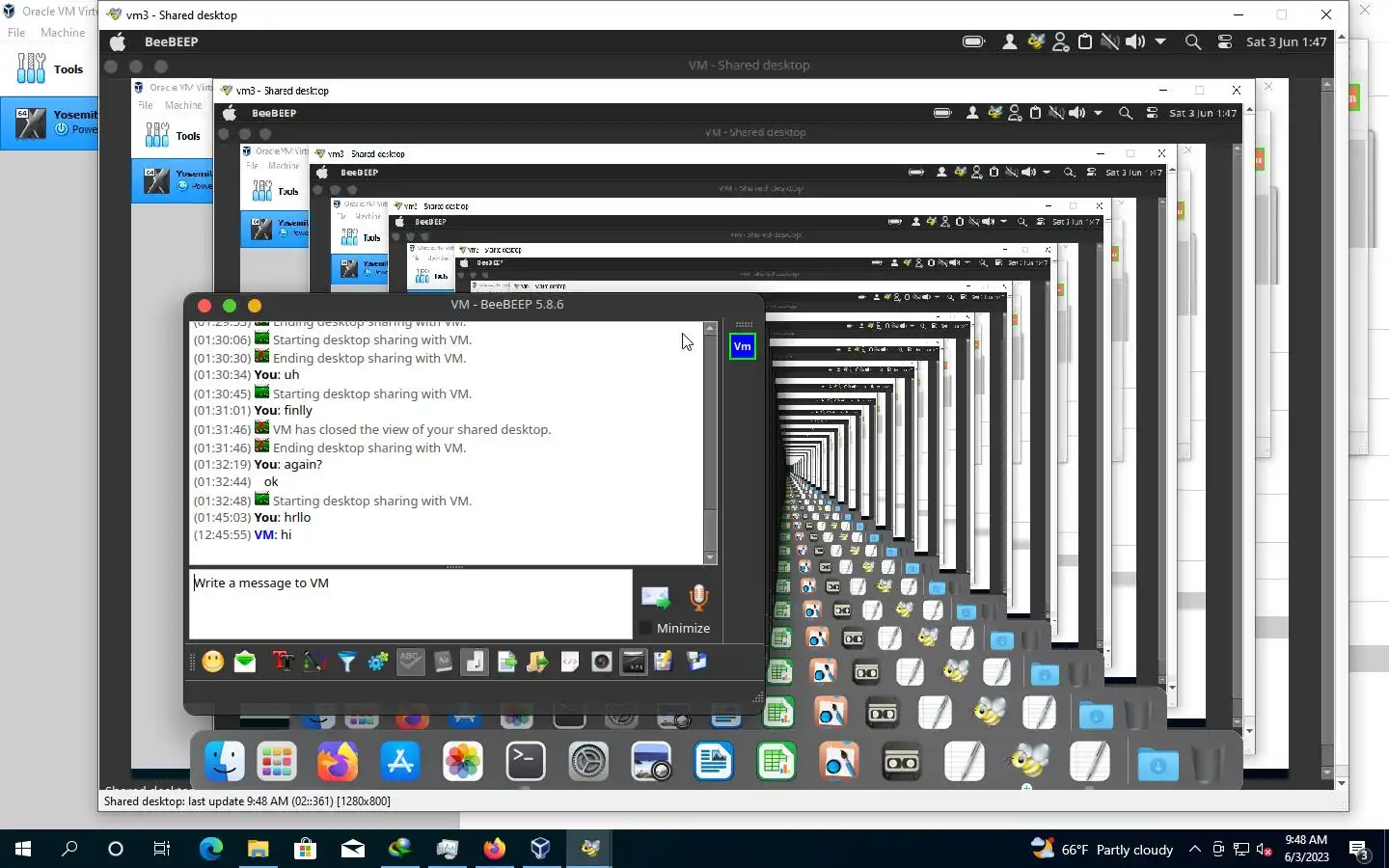Click the camera screenshot icon in chat toolbar

pos(602,662)
